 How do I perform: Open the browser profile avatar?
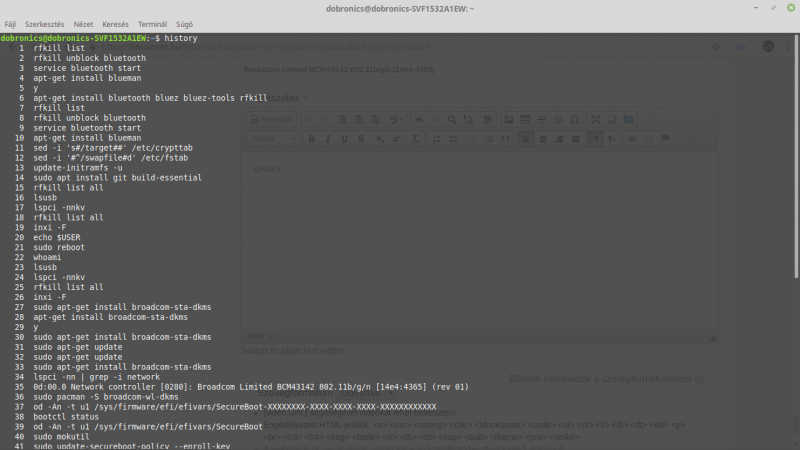coord(768,46)
